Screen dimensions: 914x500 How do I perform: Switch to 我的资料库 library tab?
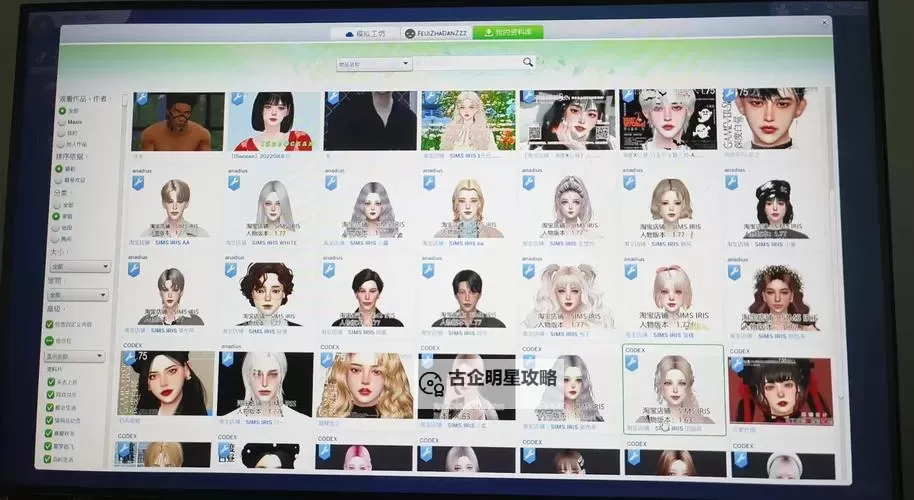click(508, 33)
